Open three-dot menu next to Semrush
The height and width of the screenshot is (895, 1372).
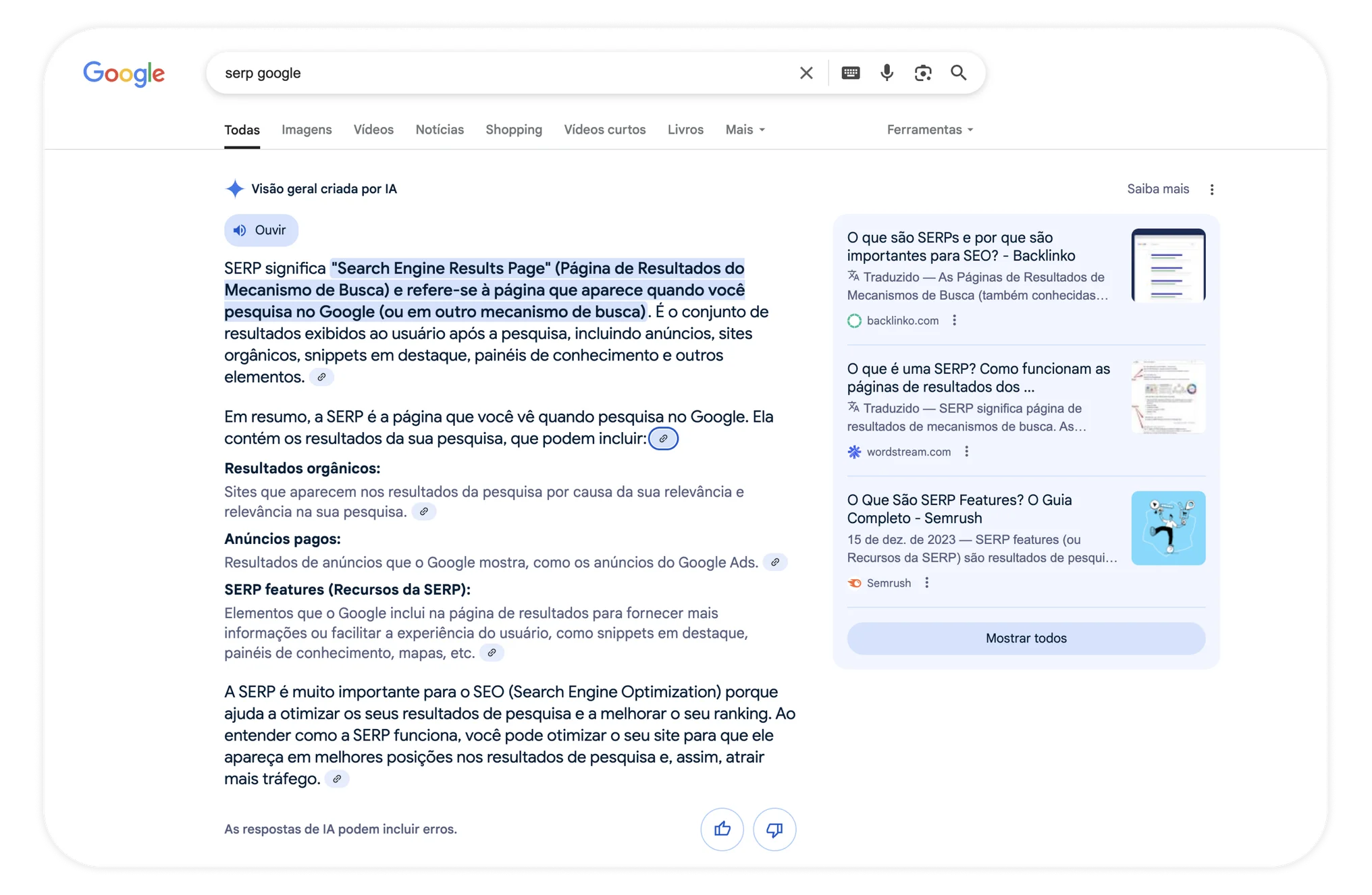926,582
